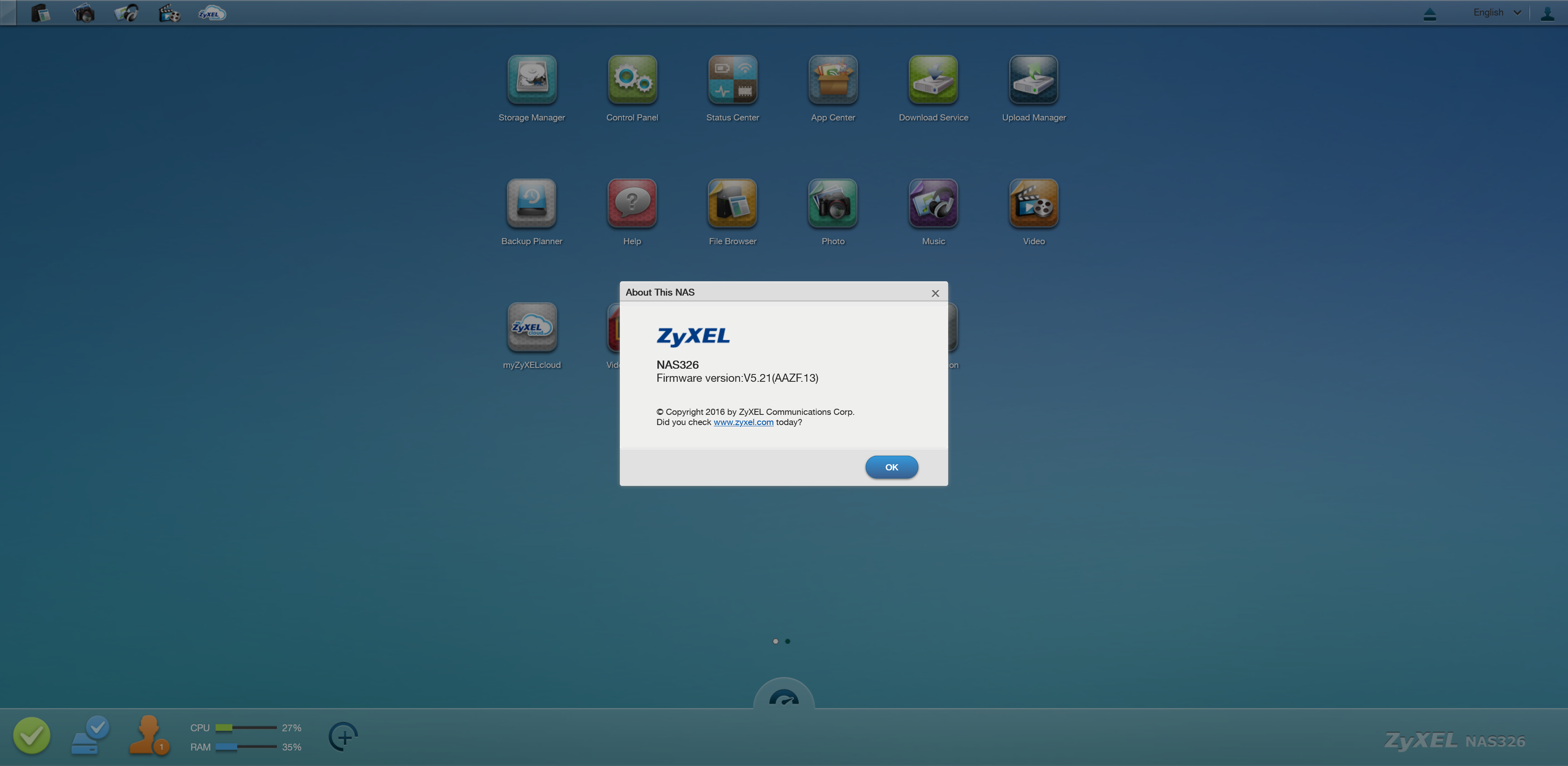This screenshot has width=1568, height=766.
Task: Open the Download Service app
Action: 933,80
